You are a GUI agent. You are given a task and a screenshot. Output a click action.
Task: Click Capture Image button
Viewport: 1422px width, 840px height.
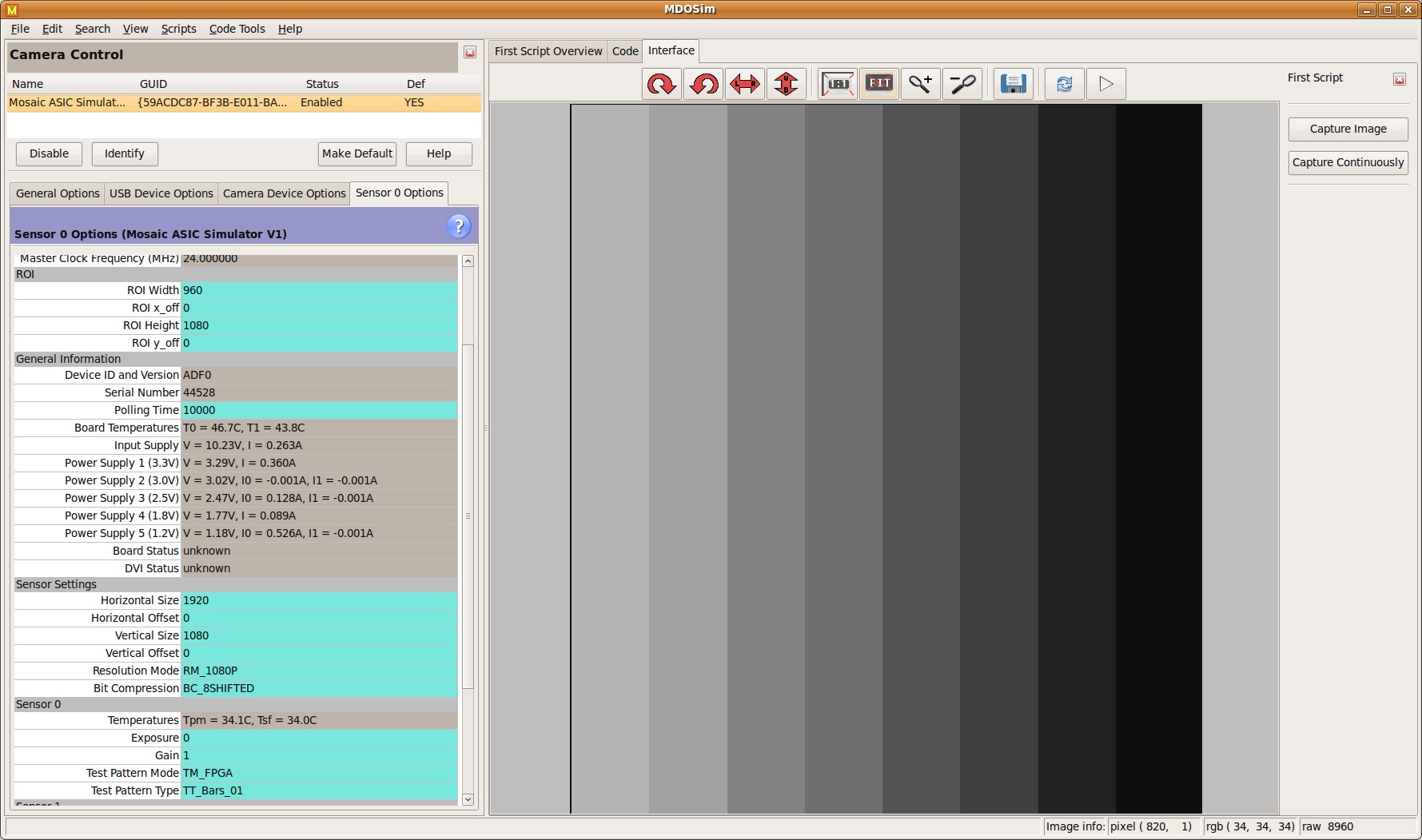(x=1348, y=129)
